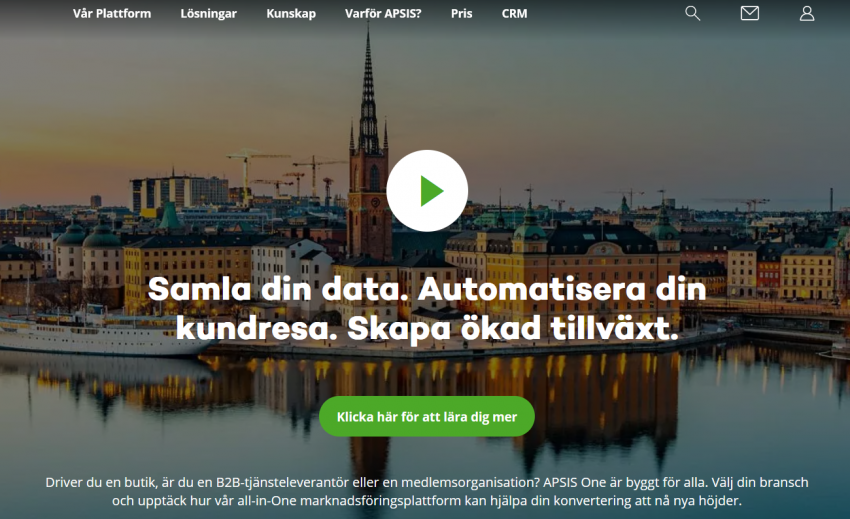This screenshot has height=519, width=850.
Task: Click the word "Automatisera" in the headline
Action: pyautogui.click(x=531, y=289)
